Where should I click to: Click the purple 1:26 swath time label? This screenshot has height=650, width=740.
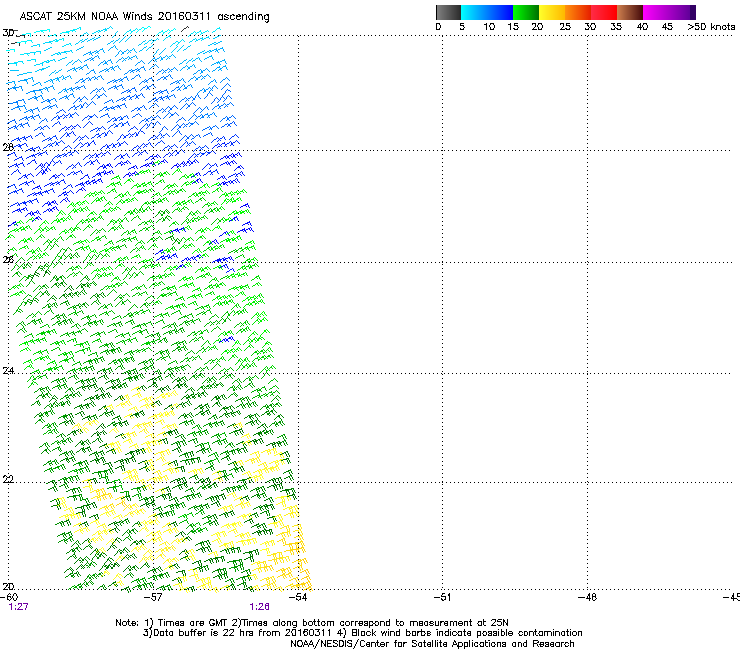(x=260, y=607)
